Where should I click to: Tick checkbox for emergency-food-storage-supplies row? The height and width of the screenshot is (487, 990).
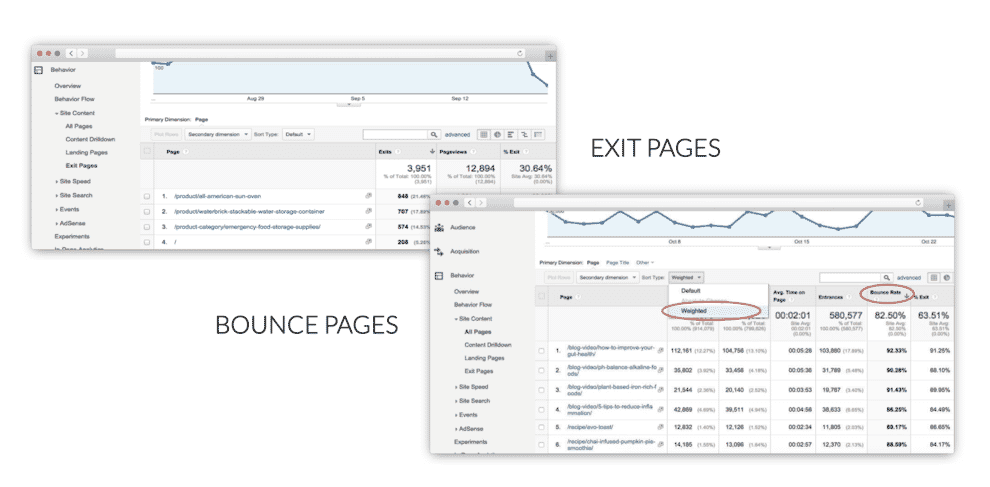(x=146, y=227)
